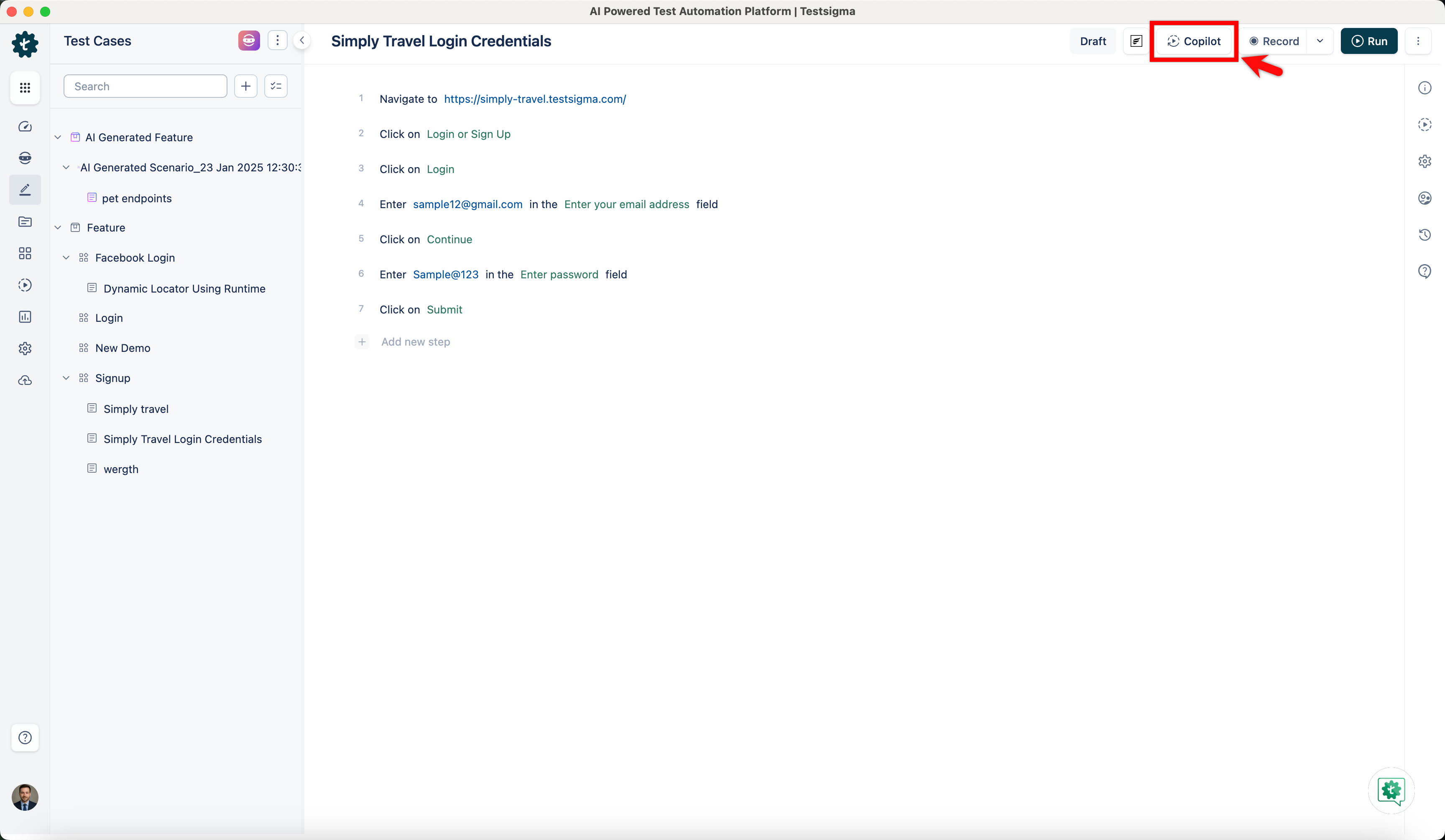Open revision history icon on right panel
Viewport: 1445px width, 840px height.
pyautogui.click(x=1425, y=235)
